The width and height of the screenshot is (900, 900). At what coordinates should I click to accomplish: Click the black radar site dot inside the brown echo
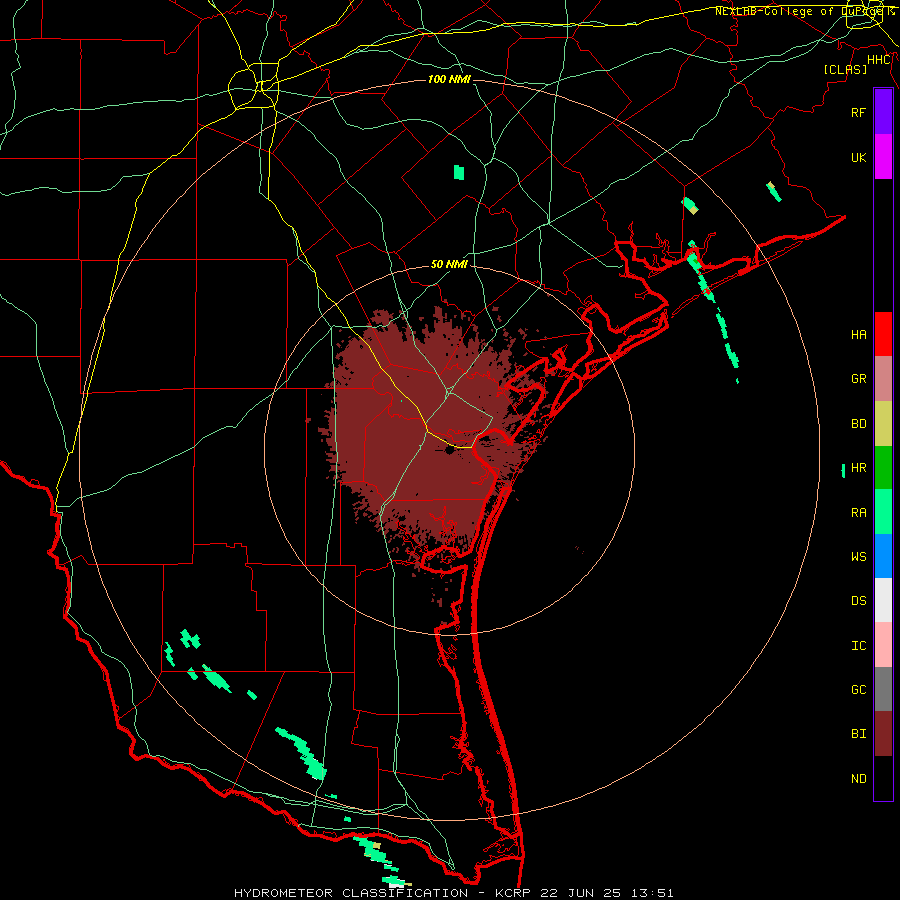[x=449, y=451]
